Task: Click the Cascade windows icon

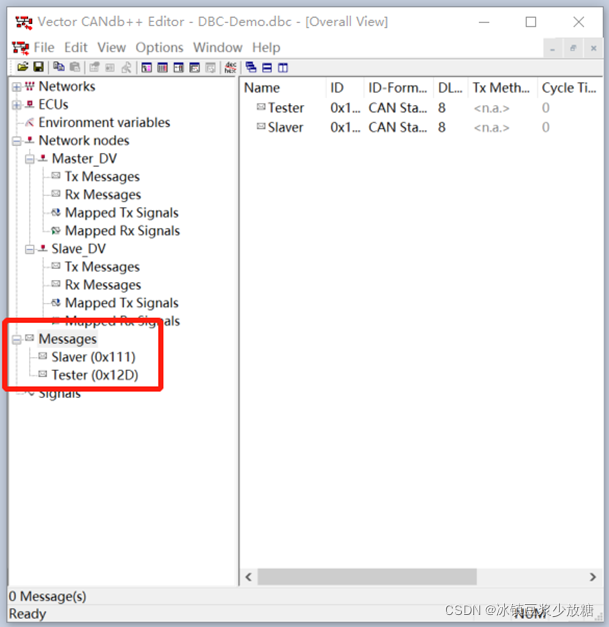Action: (x=251, y=67)
